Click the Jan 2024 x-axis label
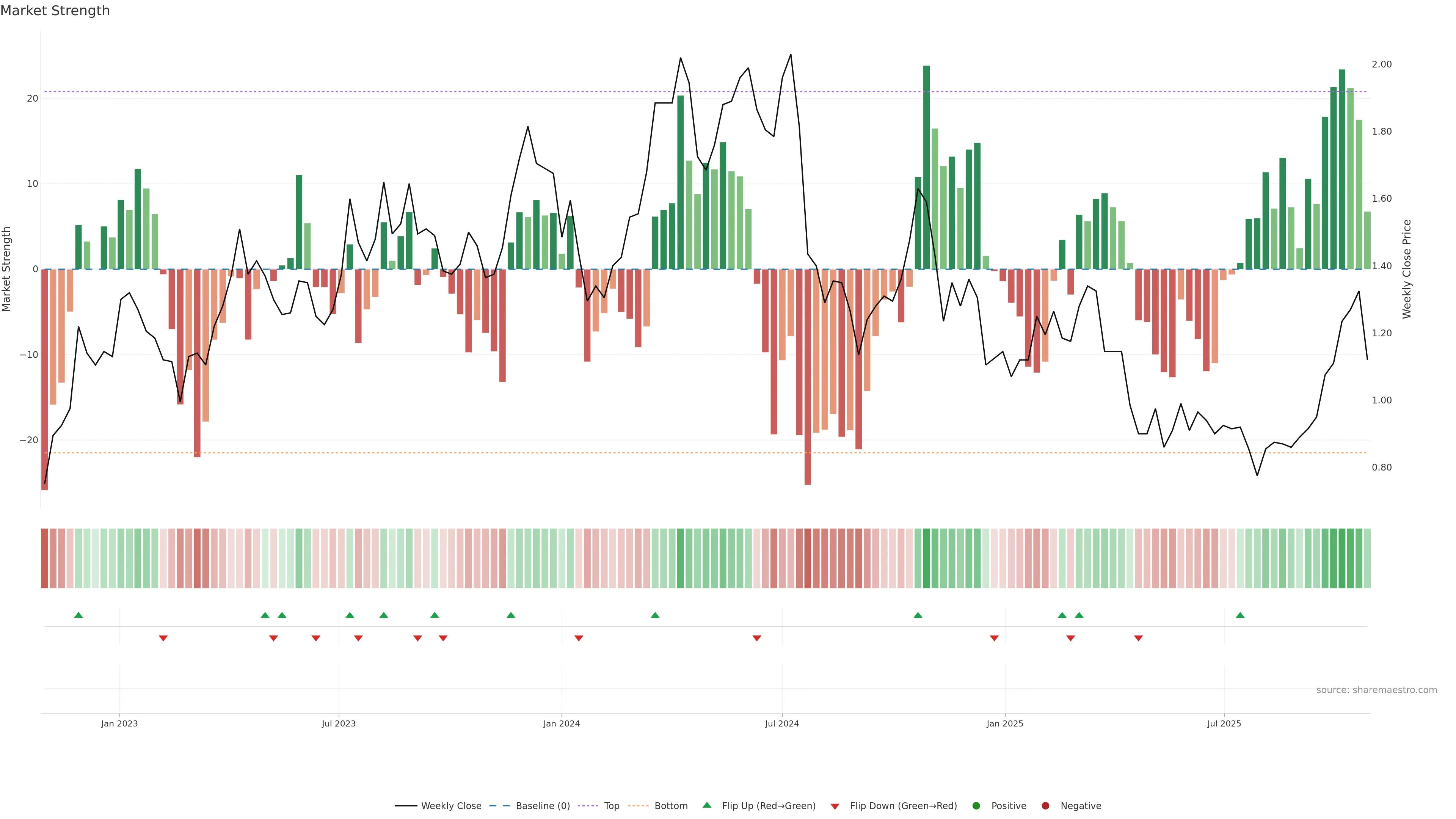Viewport: 1456px width, 819px height. [561, 723]
